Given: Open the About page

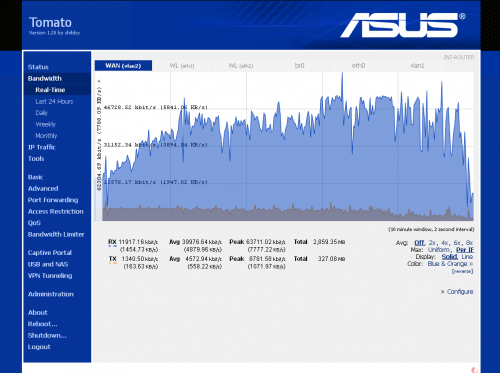Looking at the screenshot, I should point(38,312).
